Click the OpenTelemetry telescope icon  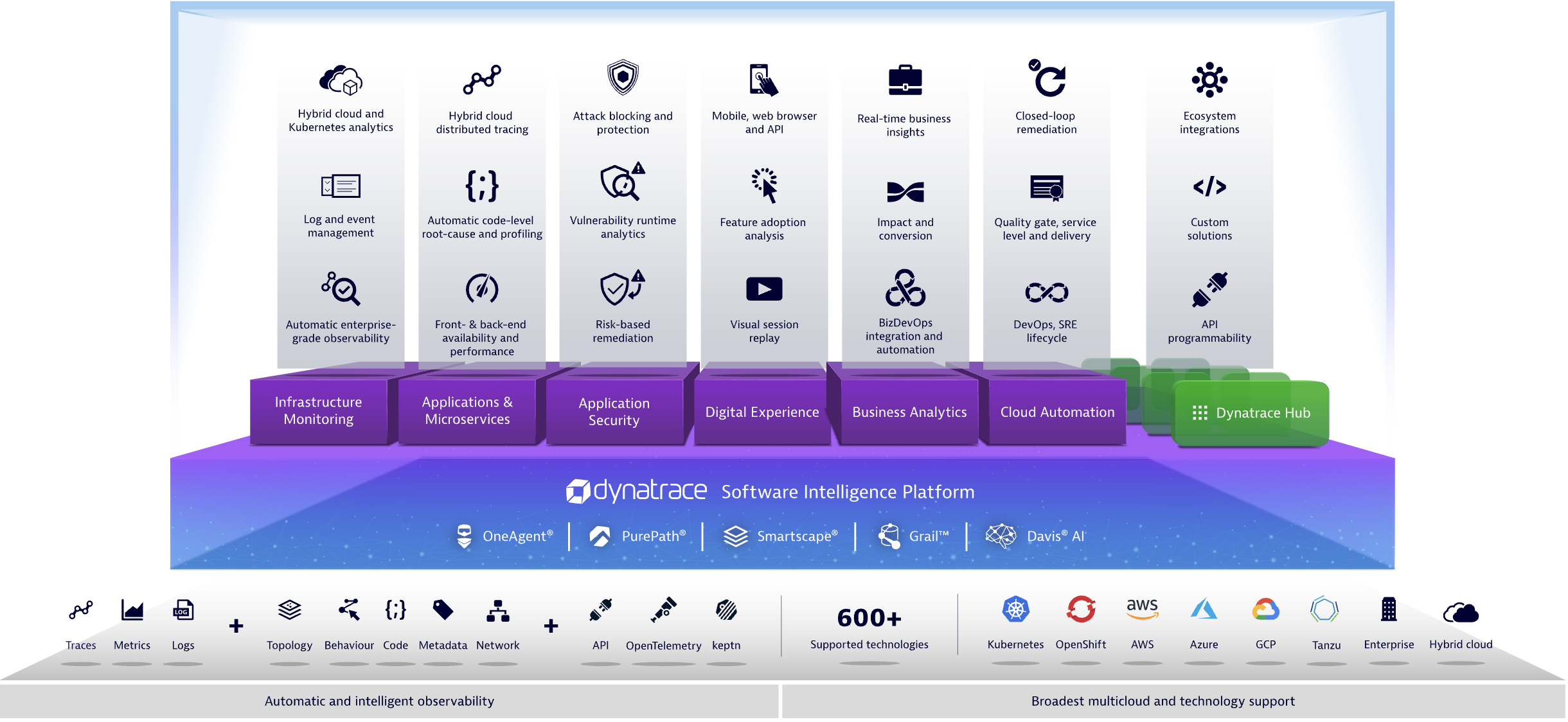(663, 610)
